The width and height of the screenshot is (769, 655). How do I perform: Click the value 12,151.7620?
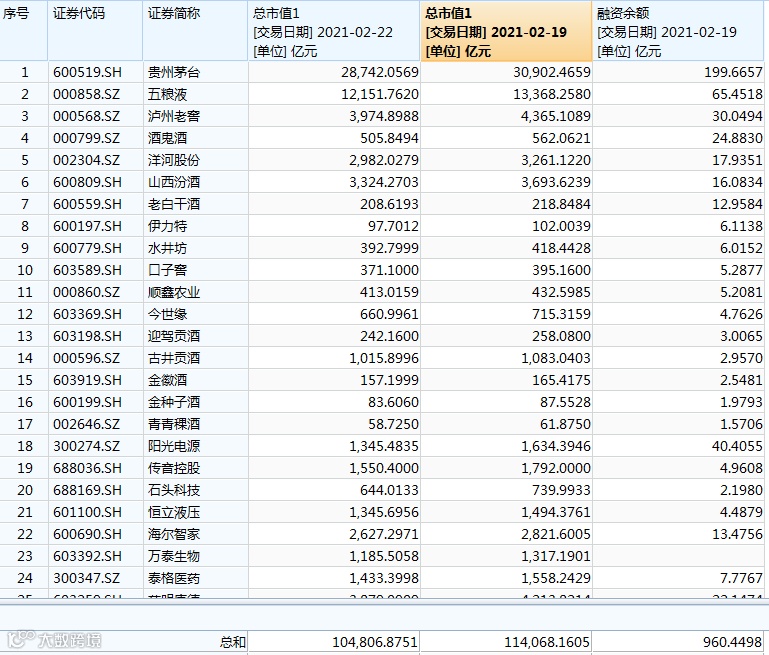(380, 94)
